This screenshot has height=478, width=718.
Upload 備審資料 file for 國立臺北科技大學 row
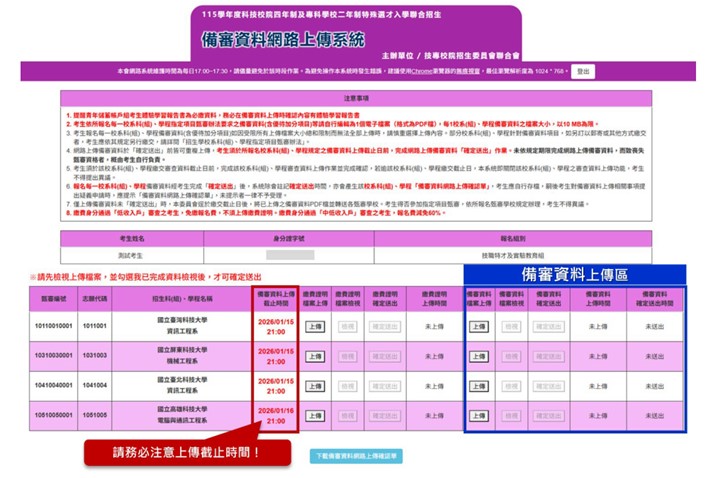[x=478, y=386]
